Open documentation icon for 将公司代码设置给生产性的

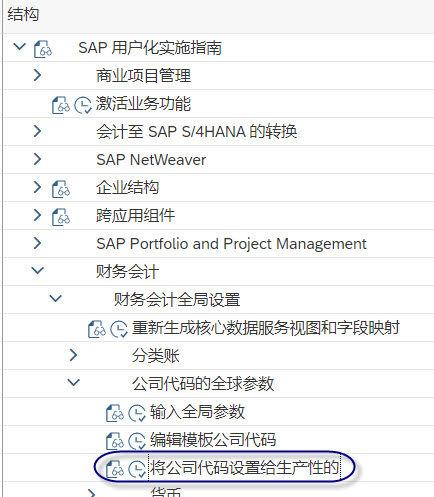pyautogui.click(x=115, y=469)
